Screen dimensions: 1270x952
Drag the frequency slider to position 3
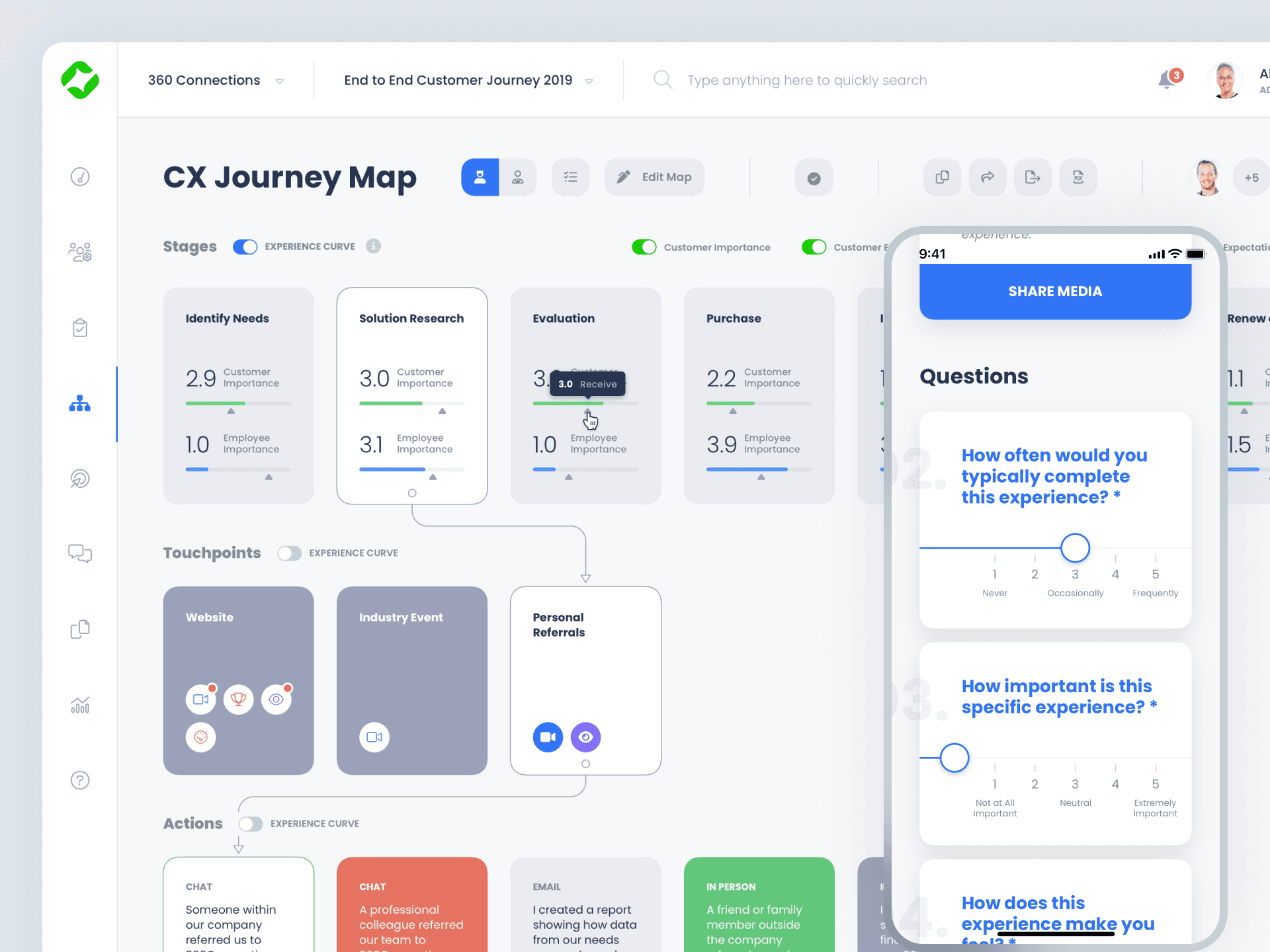pos(1074,546)
